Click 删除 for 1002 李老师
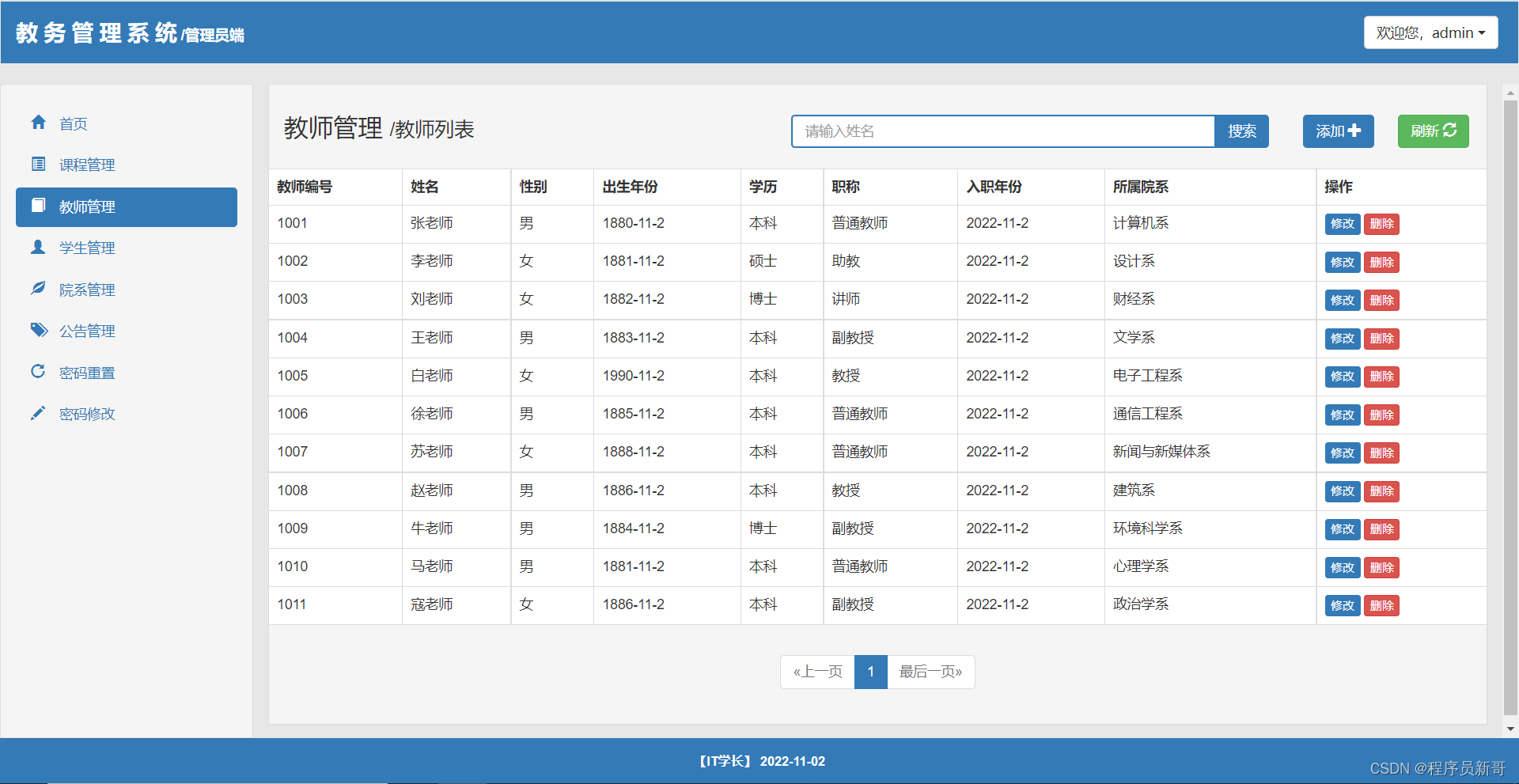Viewport: 1519px width, 784px height. (x=1381, y=262)
